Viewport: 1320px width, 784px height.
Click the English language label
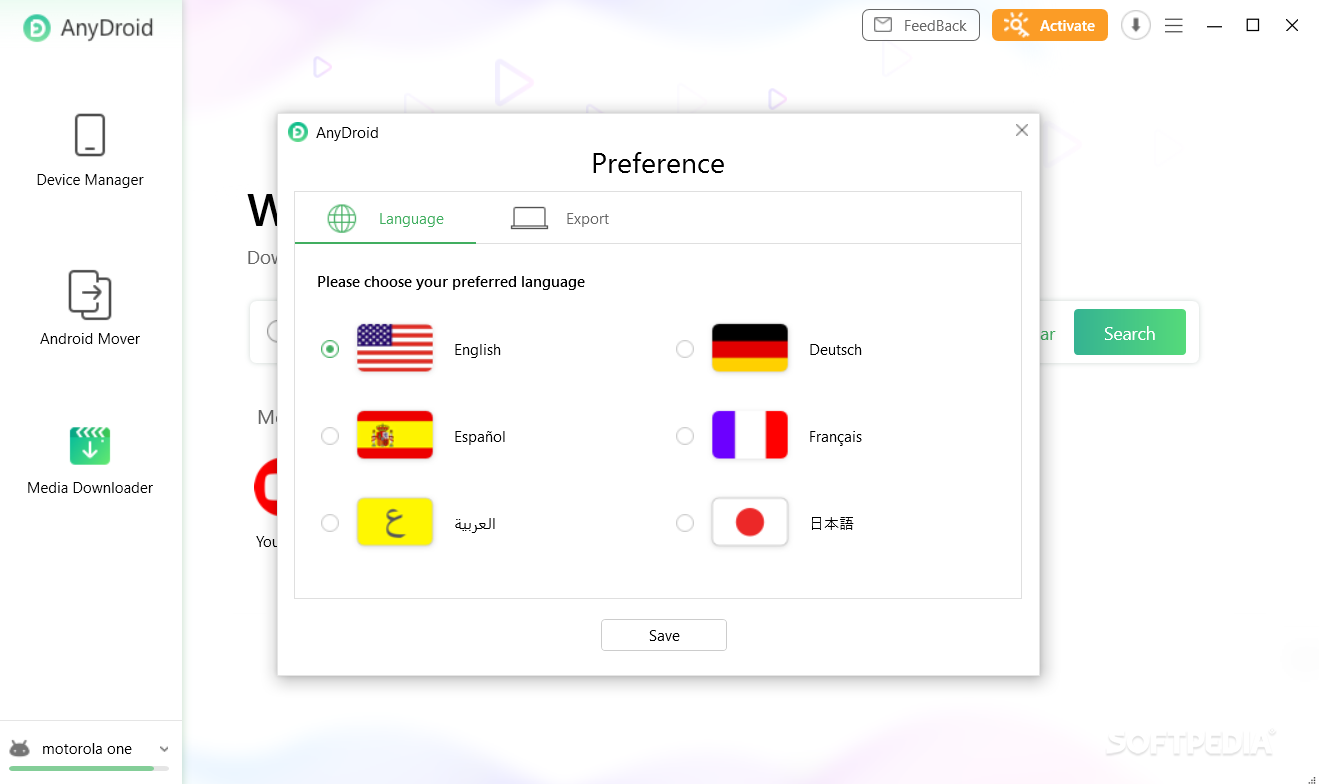click(477, 350)
